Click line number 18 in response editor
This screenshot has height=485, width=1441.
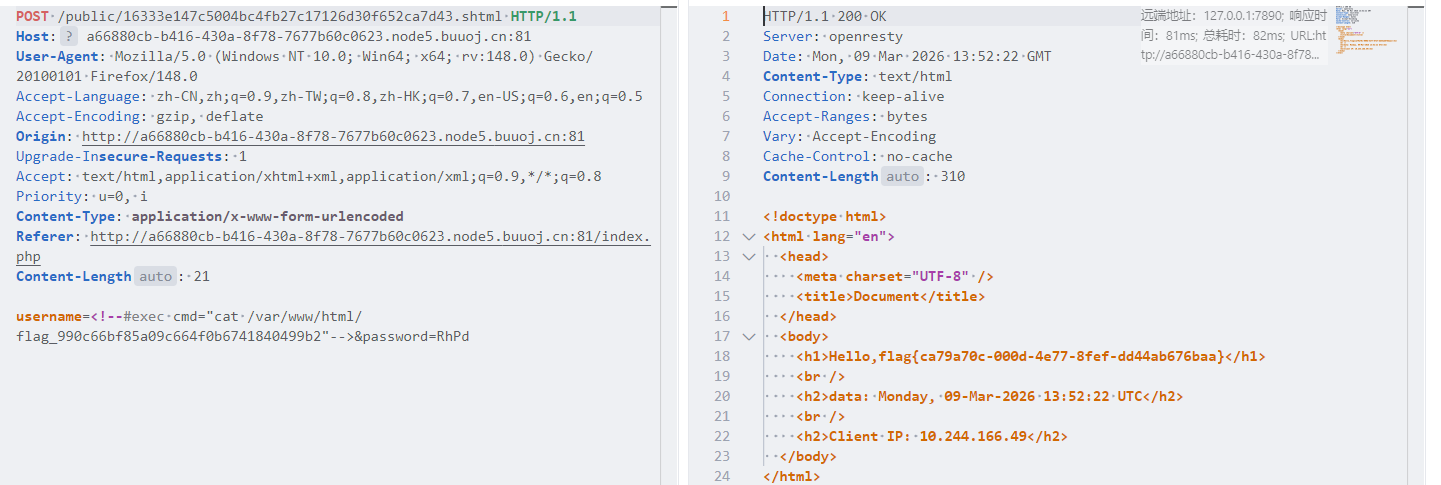click(722, 377)
